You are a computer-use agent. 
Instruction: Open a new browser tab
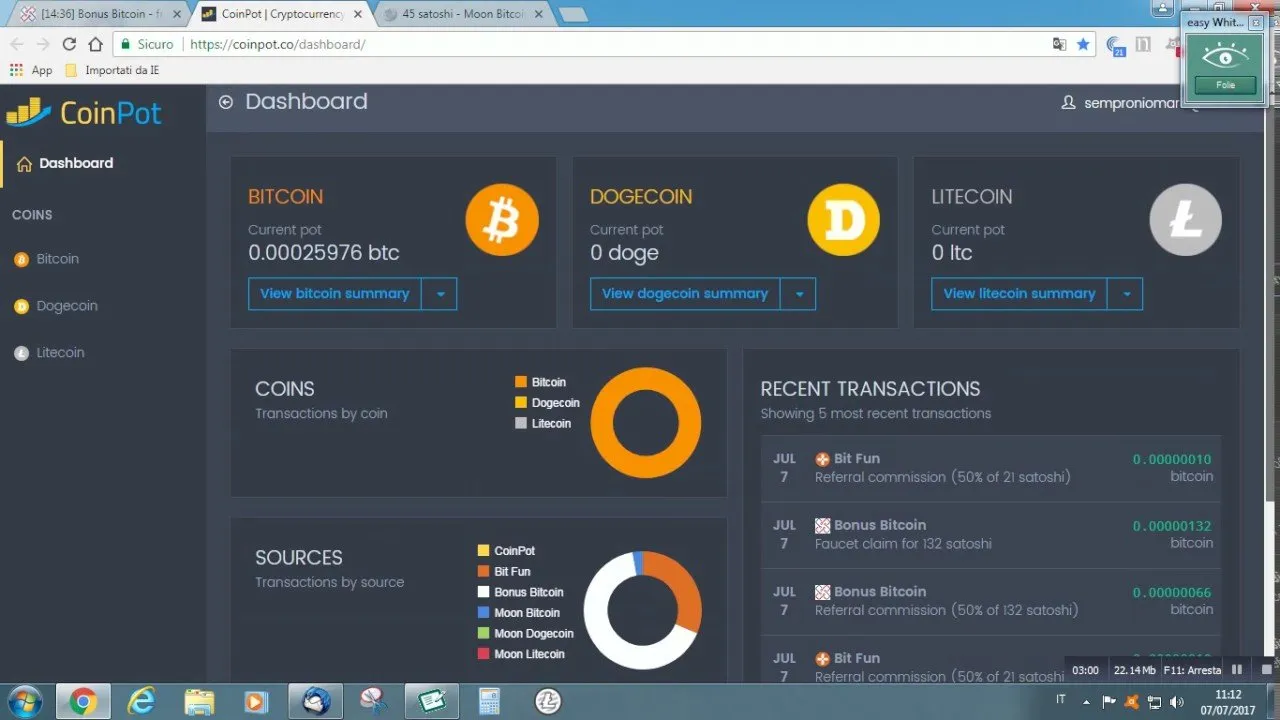[x=573, y=14]
